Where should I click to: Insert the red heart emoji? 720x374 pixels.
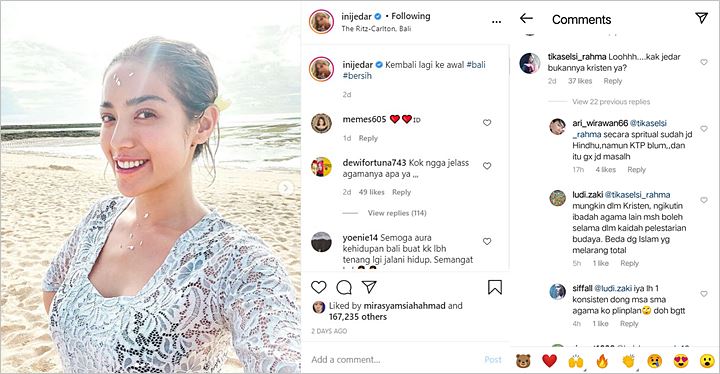(x=549, y=361)
